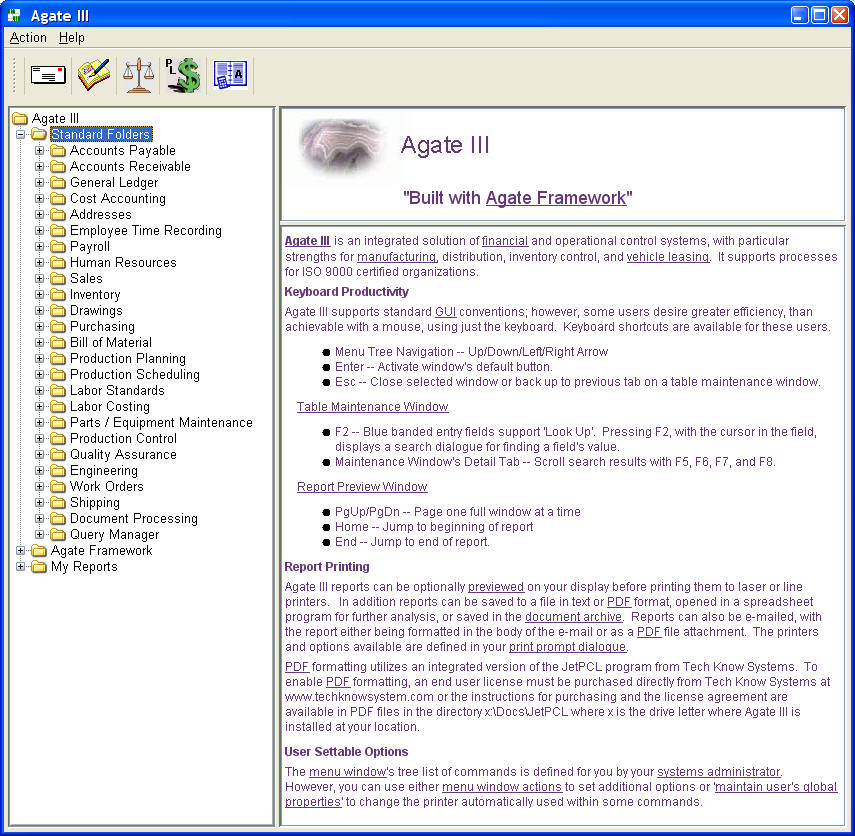Image resolution: width=855 pixels, height=836 pixels.
Task: Maximize the Agate III window
Action: [x=819, y=15]
